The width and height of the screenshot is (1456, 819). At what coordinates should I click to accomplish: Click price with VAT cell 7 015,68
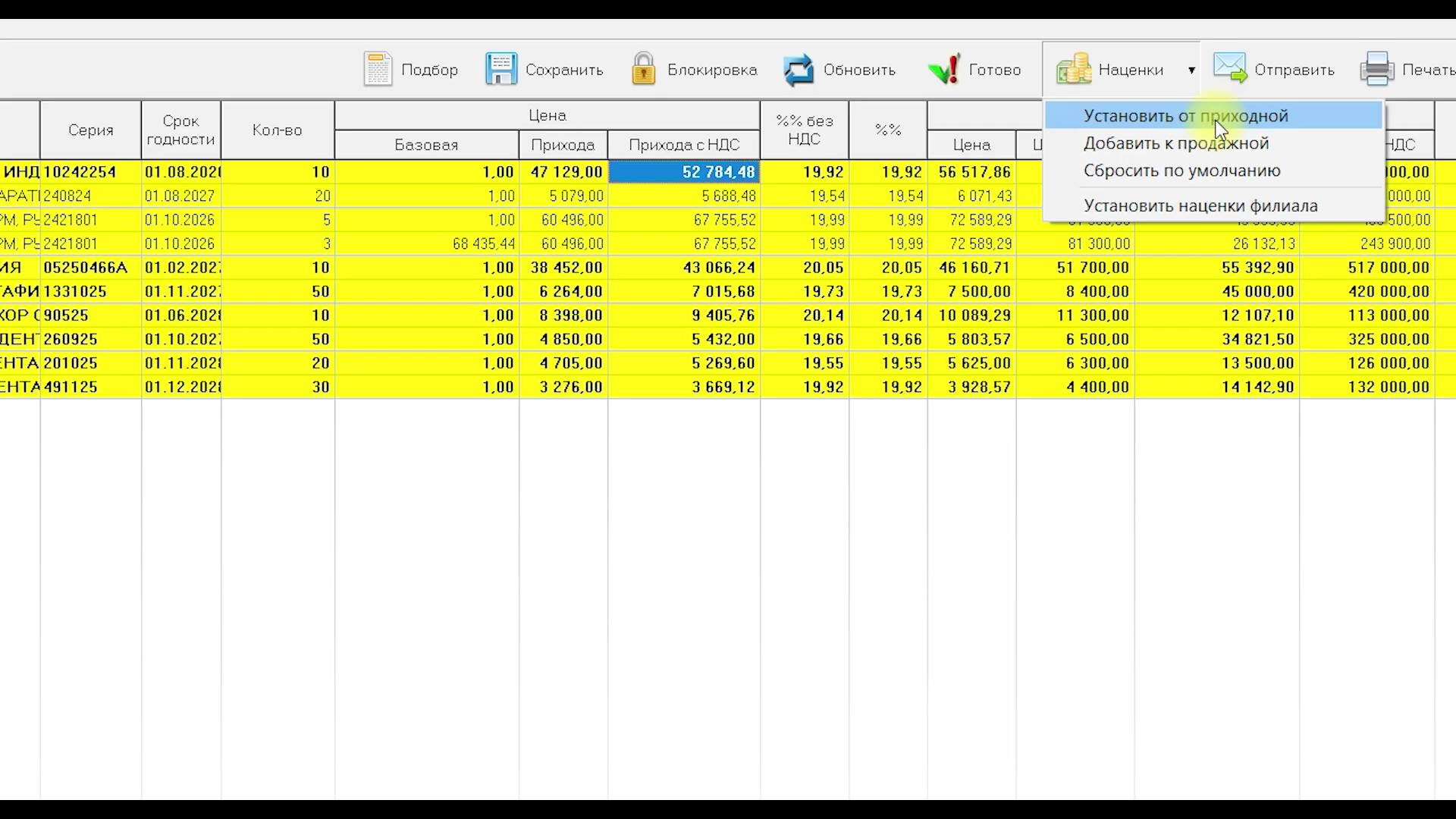[684, 291]
